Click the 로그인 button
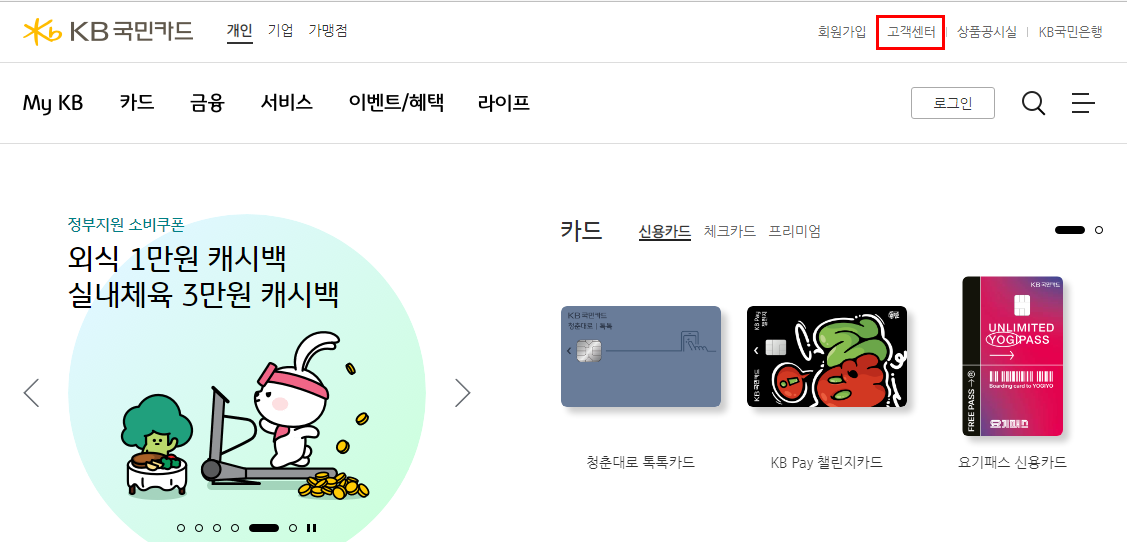The width and height of the screenshot is (1127, 542). [952, 103]
